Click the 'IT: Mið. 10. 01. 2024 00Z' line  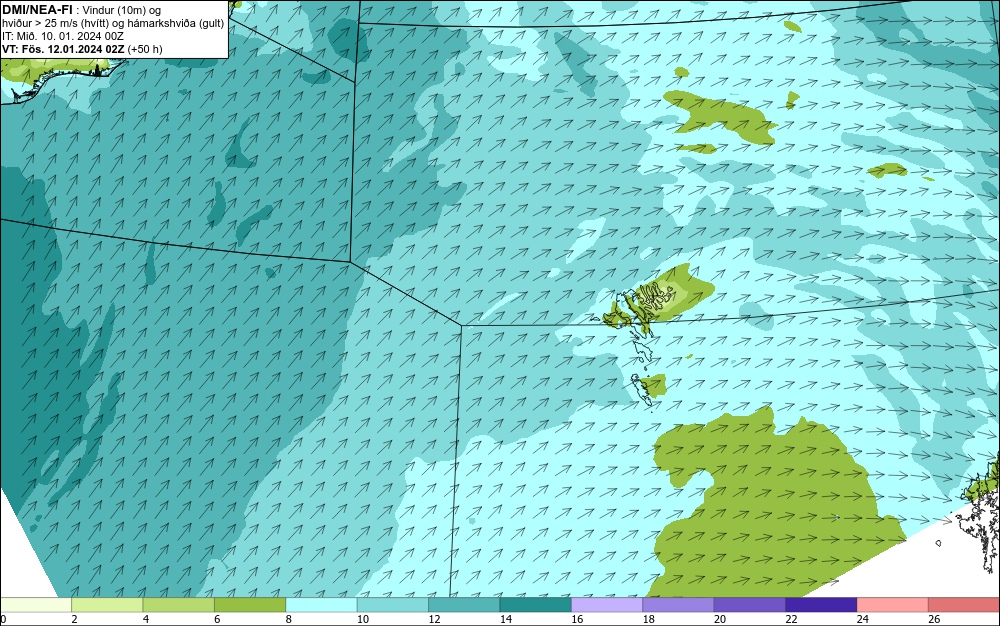pos(62,36)
